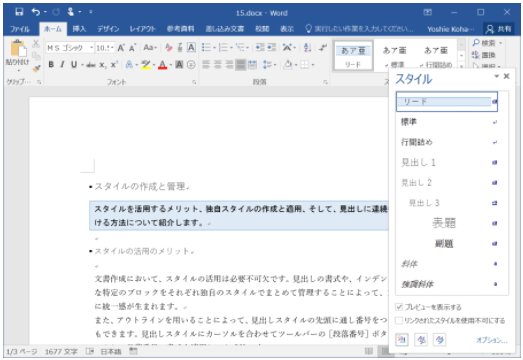
Task: Apply strikethrough formatting
Action: [x=91, y=65]
